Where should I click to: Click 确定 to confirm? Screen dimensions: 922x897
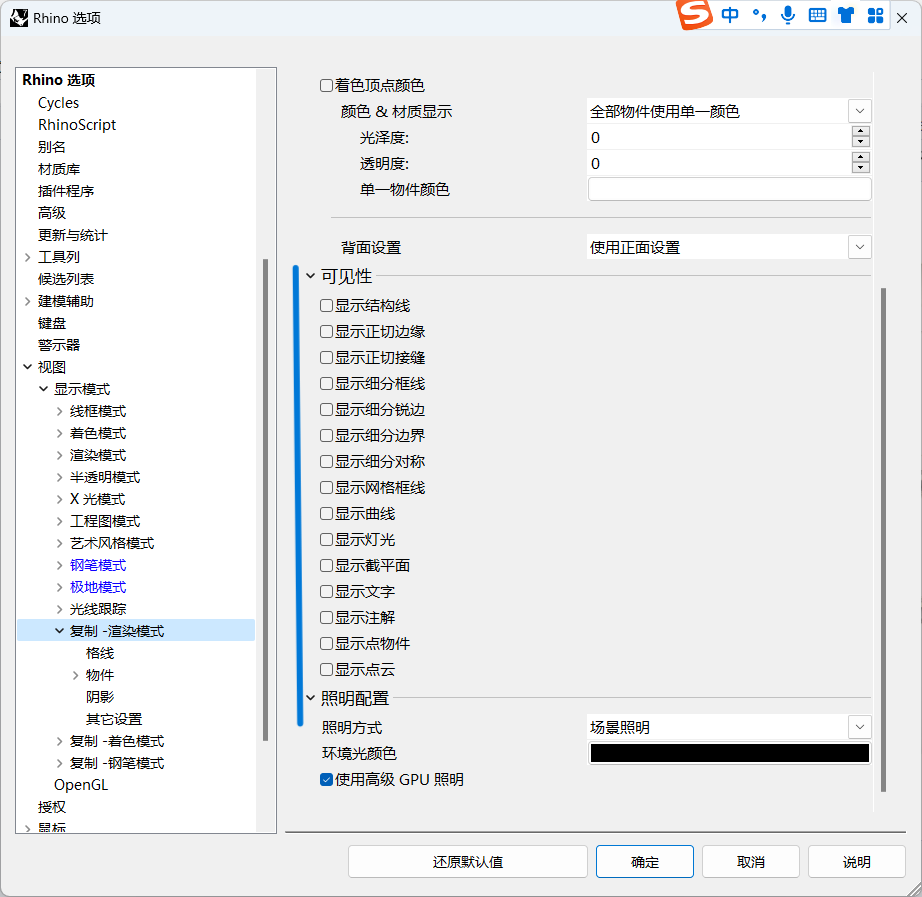point(645,862)
